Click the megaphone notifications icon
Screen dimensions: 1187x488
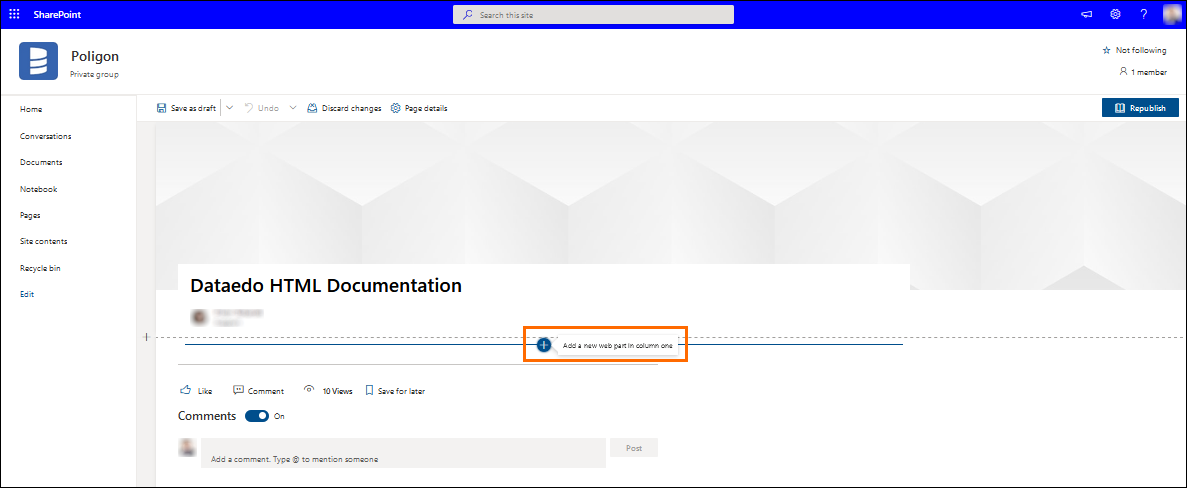coord(1087,14)
